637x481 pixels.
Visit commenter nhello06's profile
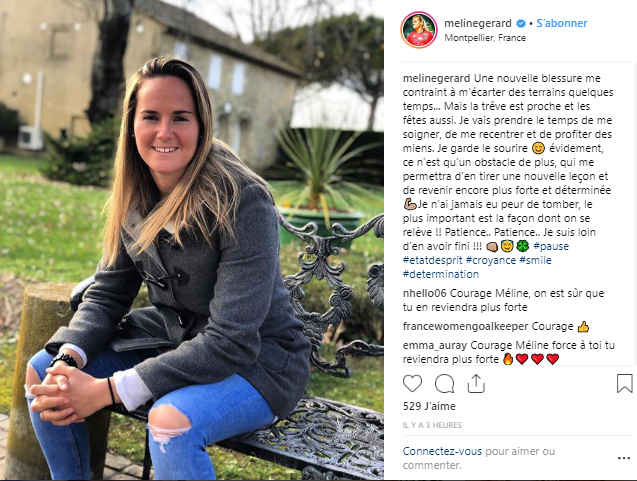(425, 293)
